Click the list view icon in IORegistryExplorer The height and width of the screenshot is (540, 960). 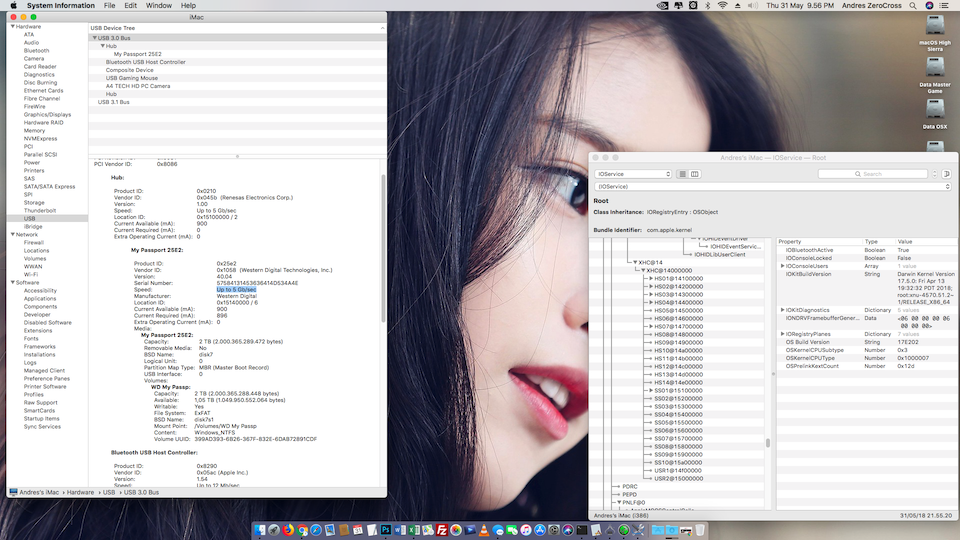tap(682, 174)
